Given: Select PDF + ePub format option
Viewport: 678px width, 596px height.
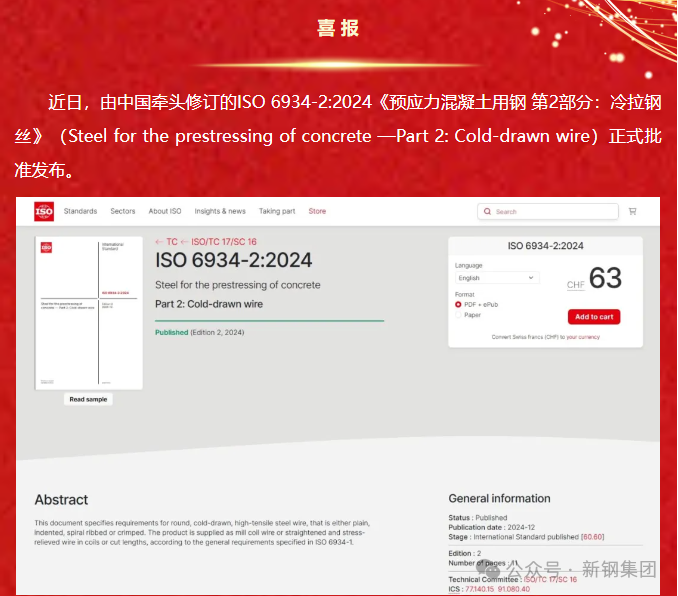Looking at the screenshot, I should coord(459,304).
